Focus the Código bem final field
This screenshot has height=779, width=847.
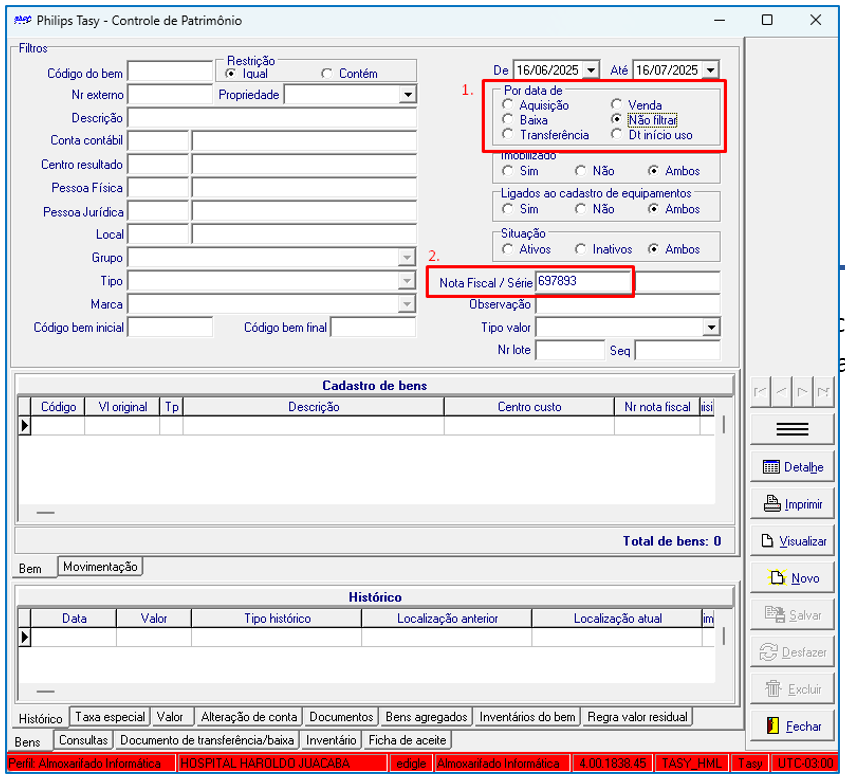pyautogui.click(x=373, y=327)
